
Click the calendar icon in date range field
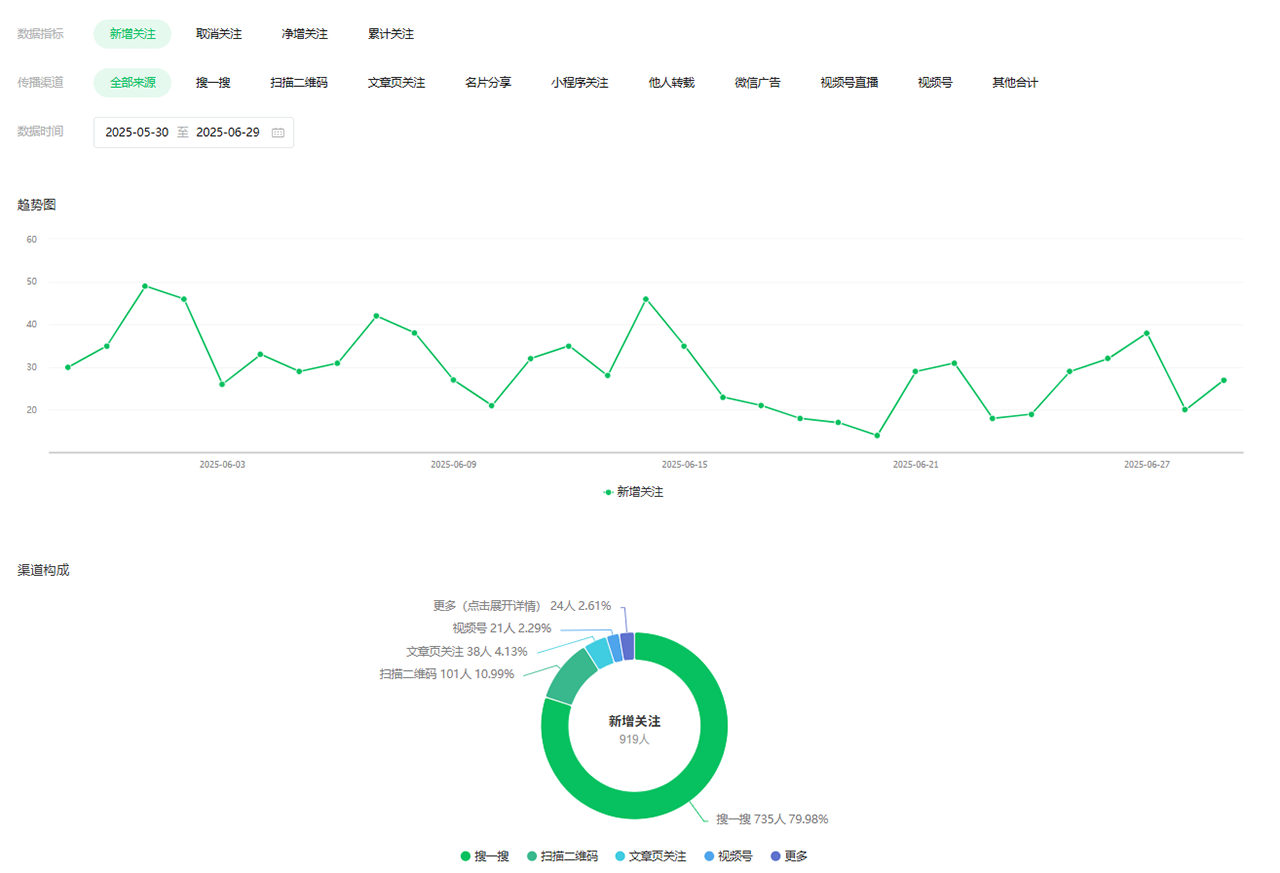pos(278,132)
